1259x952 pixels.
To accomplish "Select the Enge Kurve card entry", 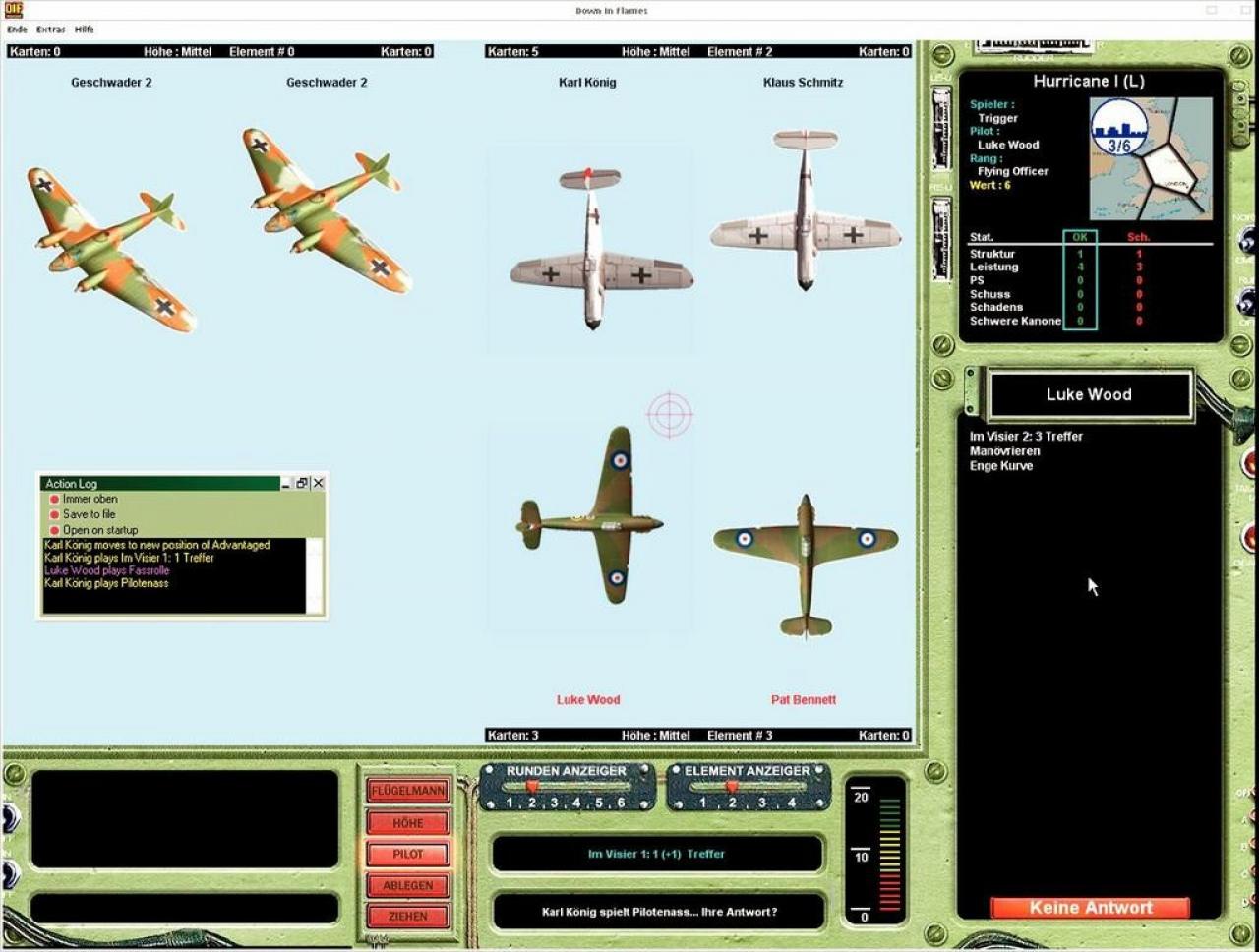I will 1001,466.
